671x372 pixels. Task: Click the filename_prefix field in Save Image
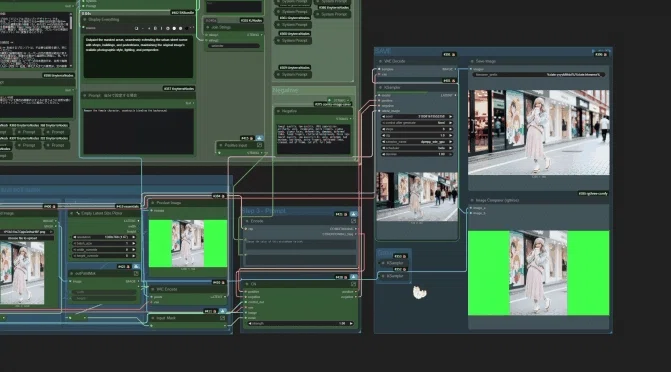click(x=538, y=74)
